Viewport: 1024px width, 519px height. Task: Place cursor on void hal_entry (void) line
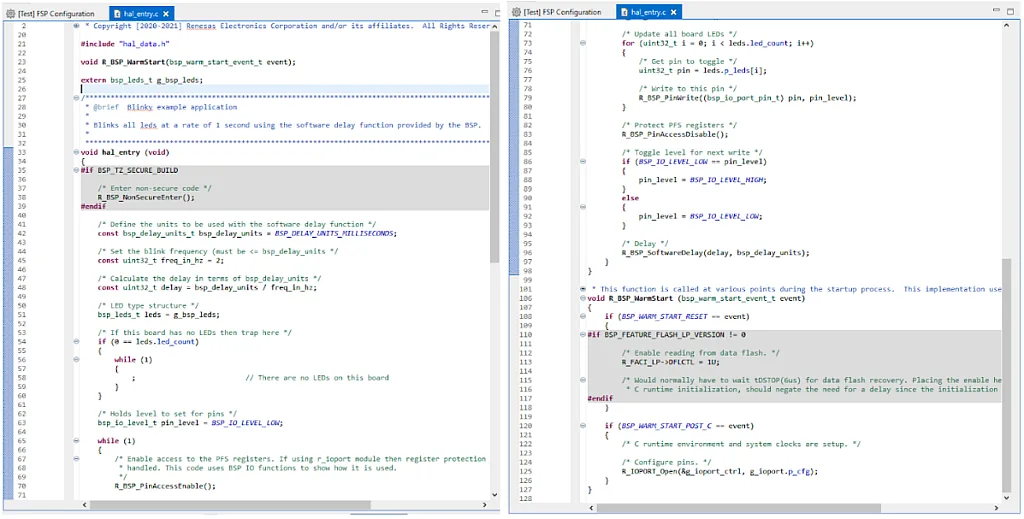[125, 152]
